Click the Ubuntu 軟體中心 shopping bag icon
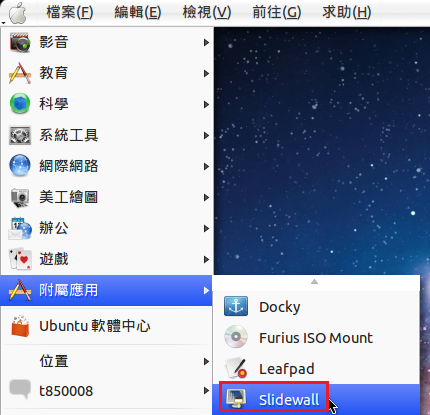Image resolution: width=430 pixels, height=415 pixels. coord(20,326)
